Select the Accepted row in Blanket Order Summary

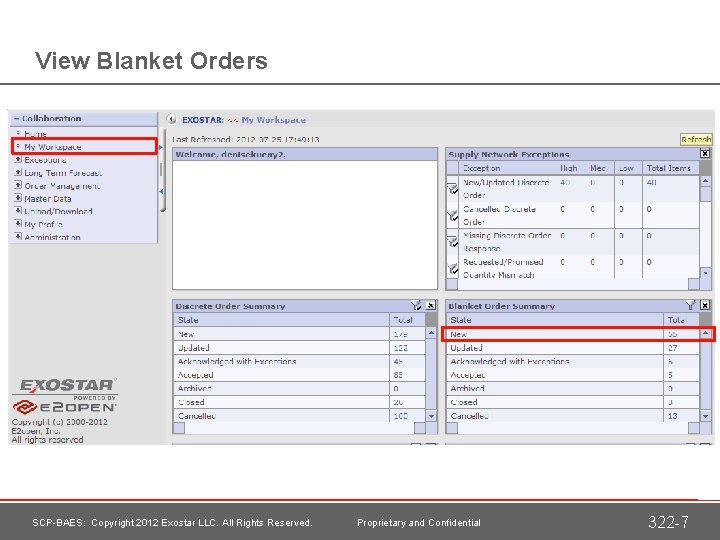click(572, 375)
